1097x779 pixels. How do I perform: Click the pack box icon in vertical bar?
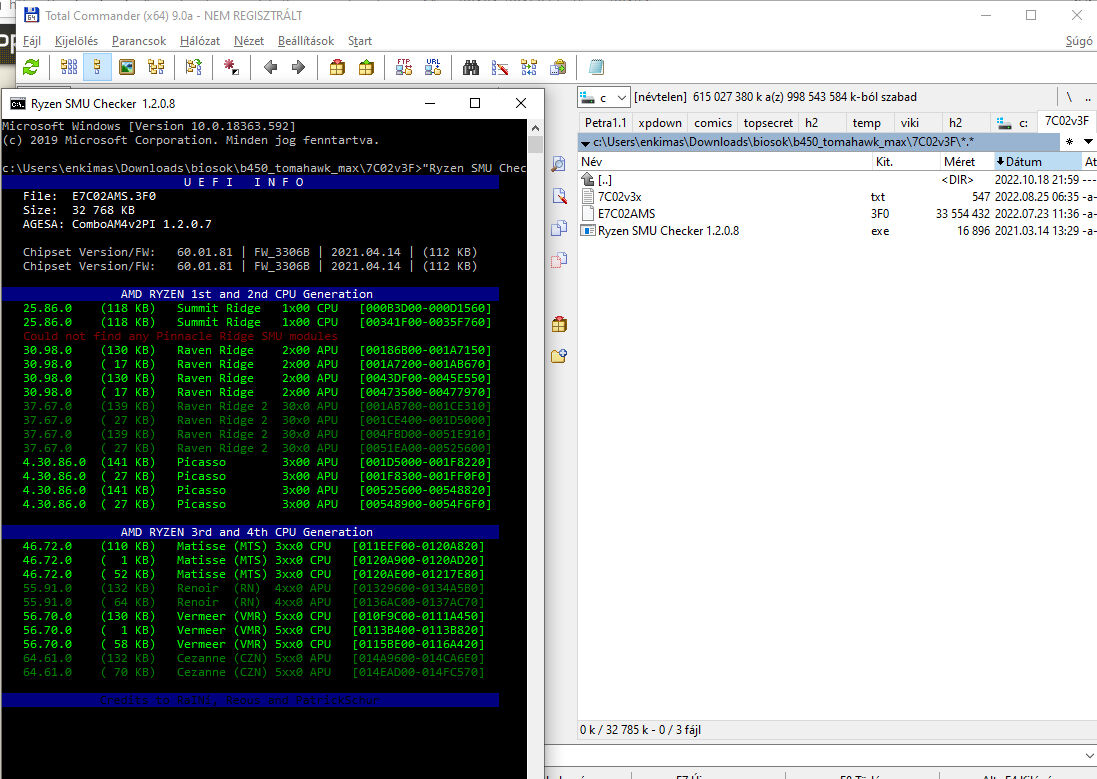558,324
